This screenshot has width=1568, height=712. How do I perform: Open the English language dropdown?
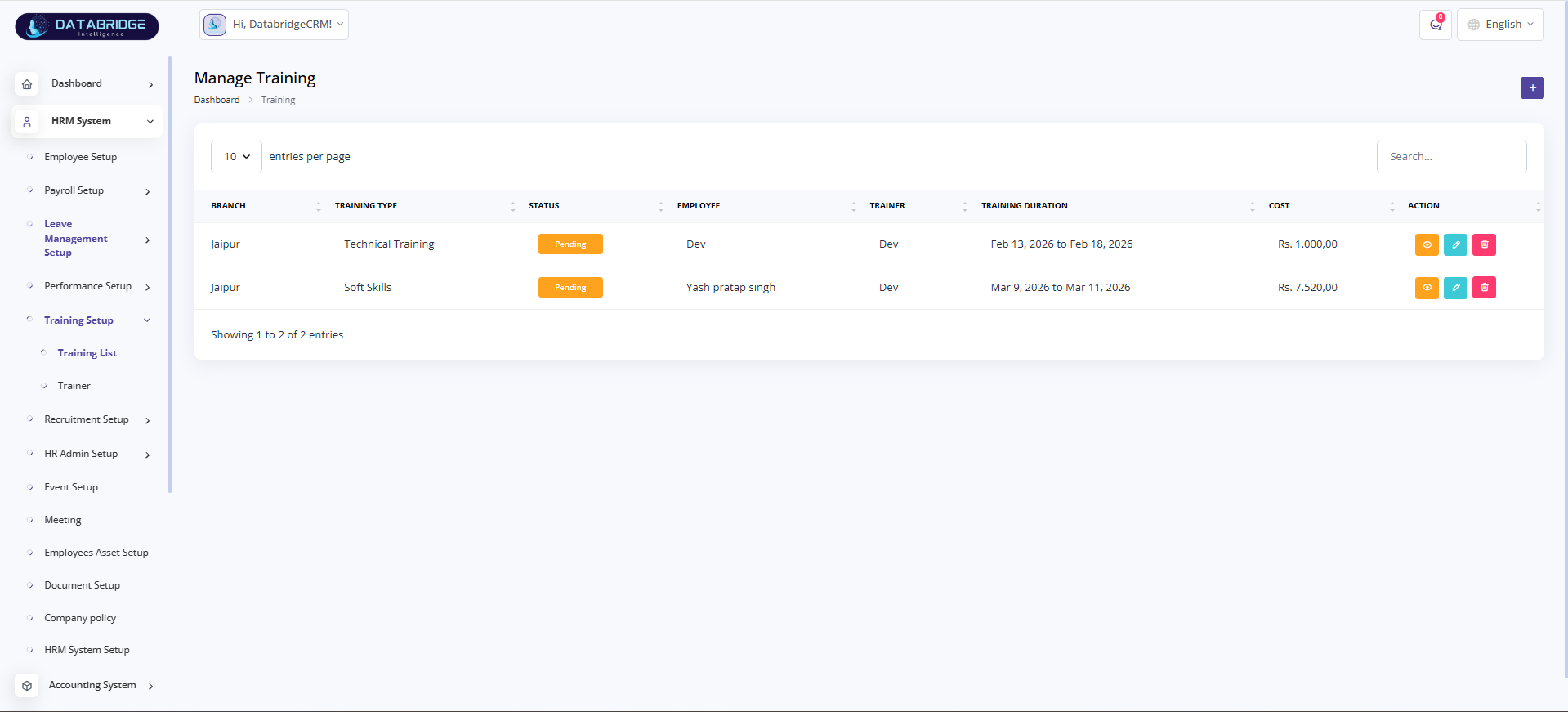(1500, 25)
